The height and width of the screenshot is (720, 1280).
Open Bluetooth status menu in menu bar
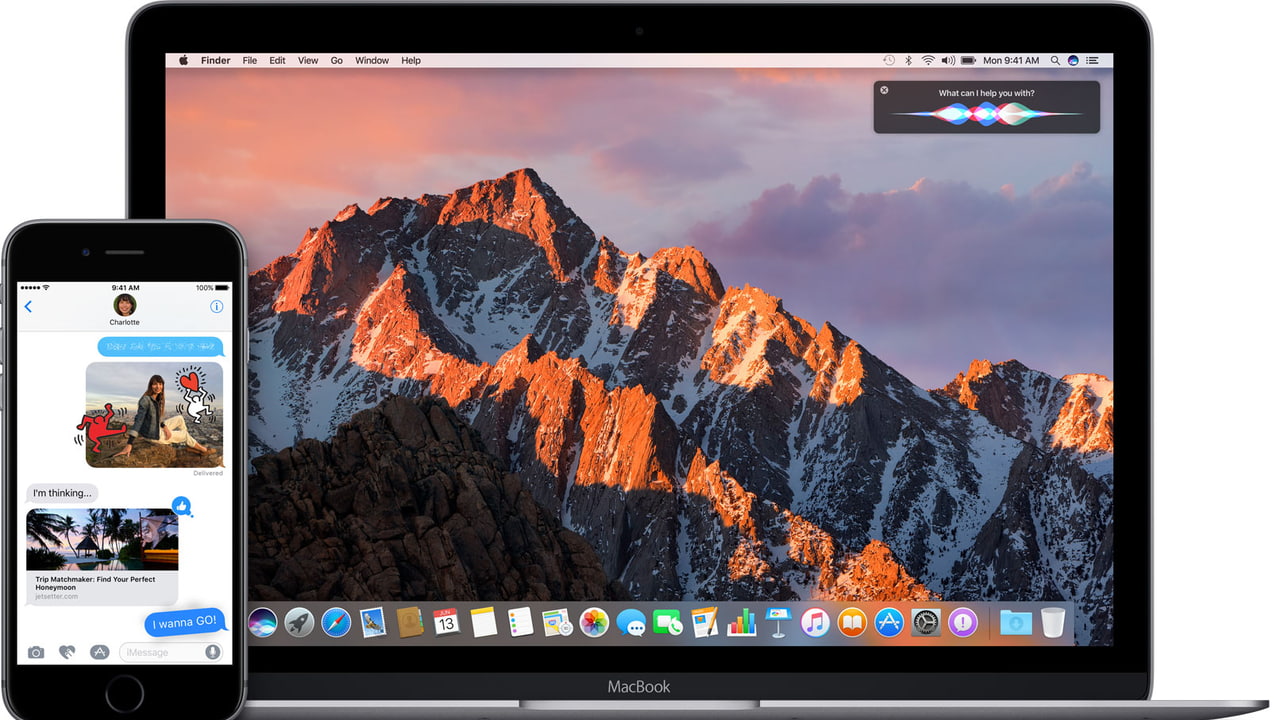click(908, 61)
